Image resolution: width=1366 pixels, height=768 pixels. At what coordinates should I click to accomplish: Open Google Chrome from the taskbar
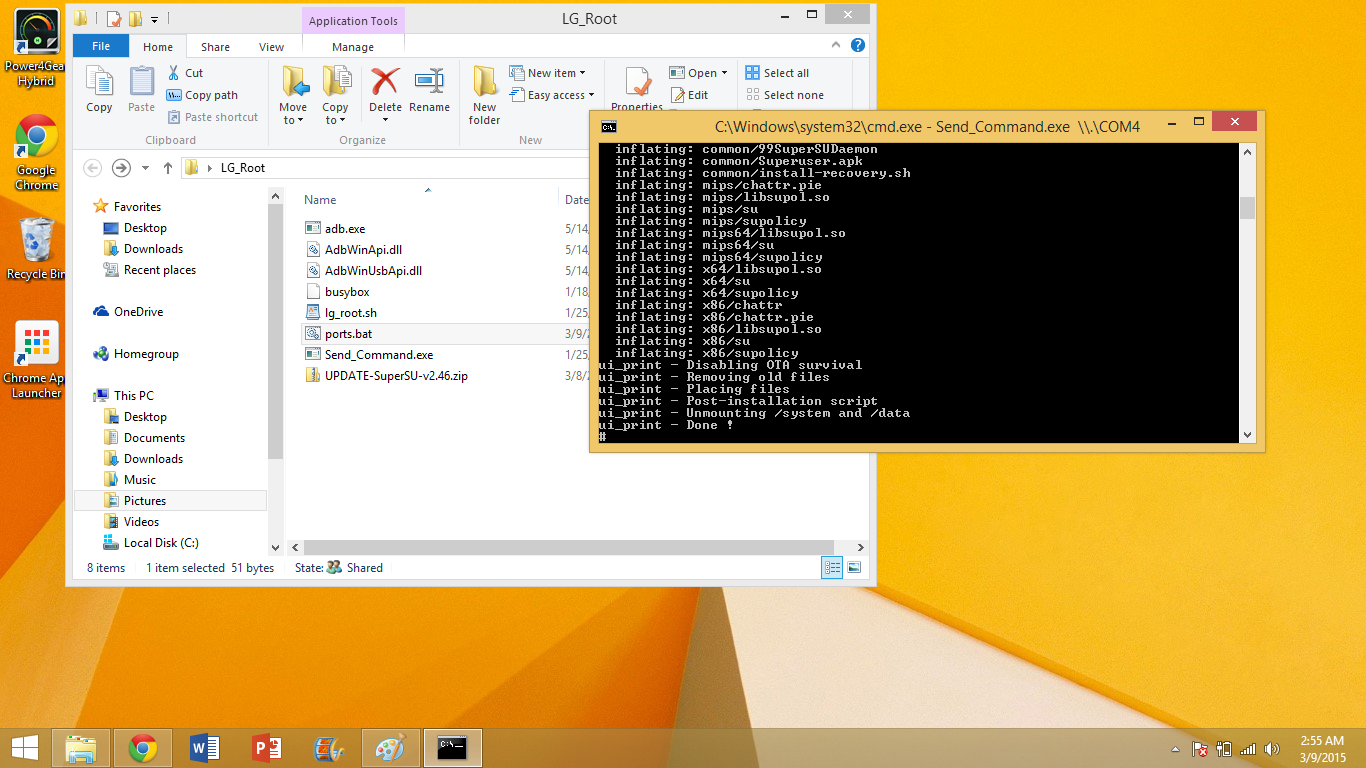(x=143, y=748)
